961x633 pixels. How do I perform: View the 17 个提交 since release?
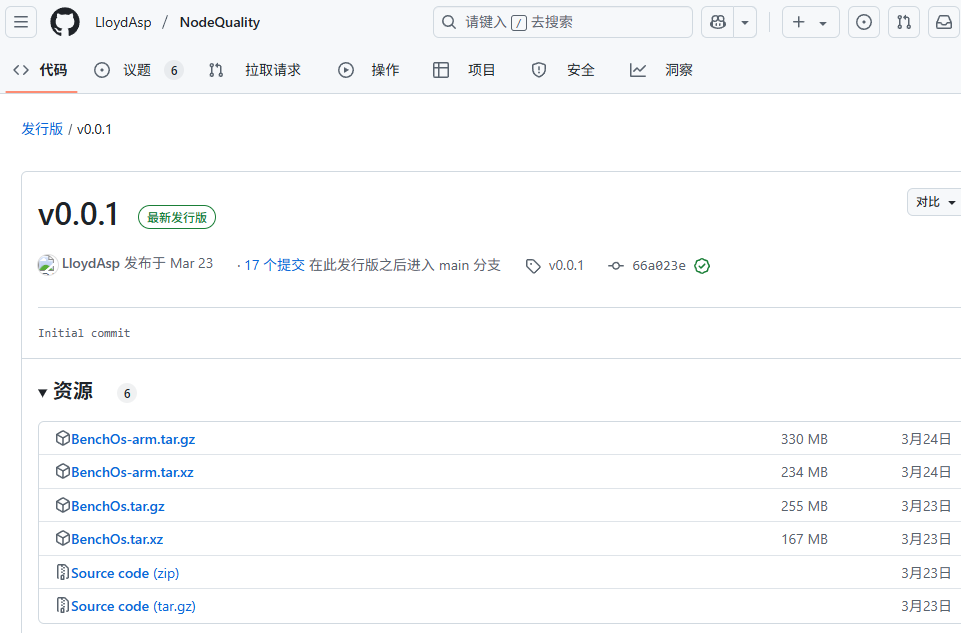tap(275, 265)
